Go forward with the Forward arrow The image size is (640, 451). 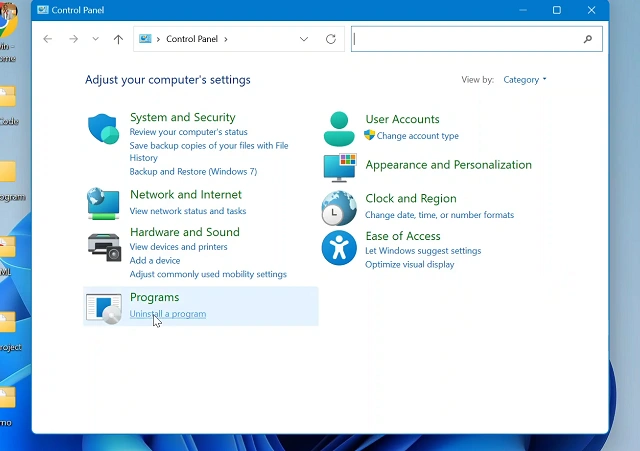click(73, 39)
